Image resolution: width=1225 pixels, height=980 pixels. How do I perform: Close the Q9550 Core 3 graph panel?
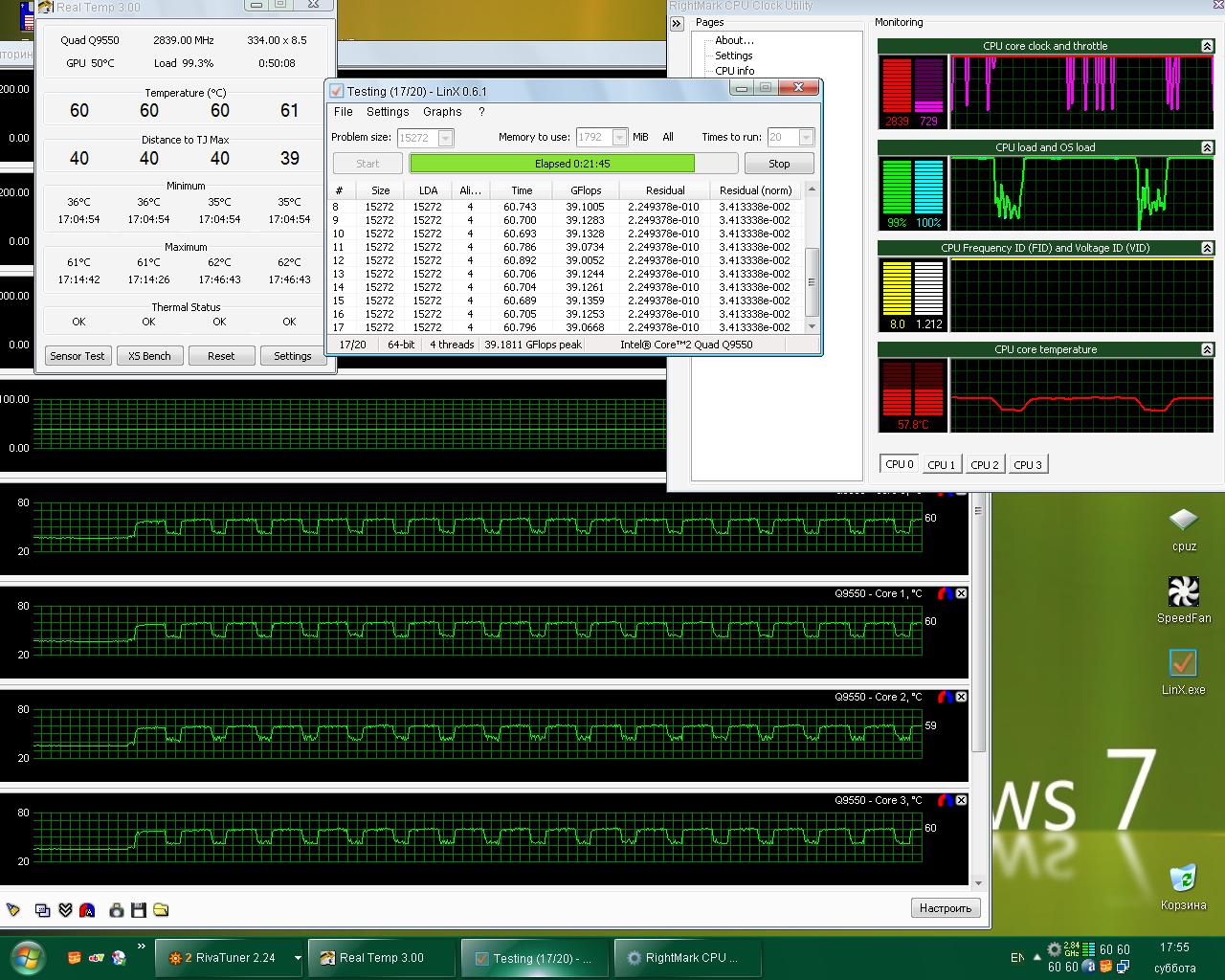[x=961, y=800]
